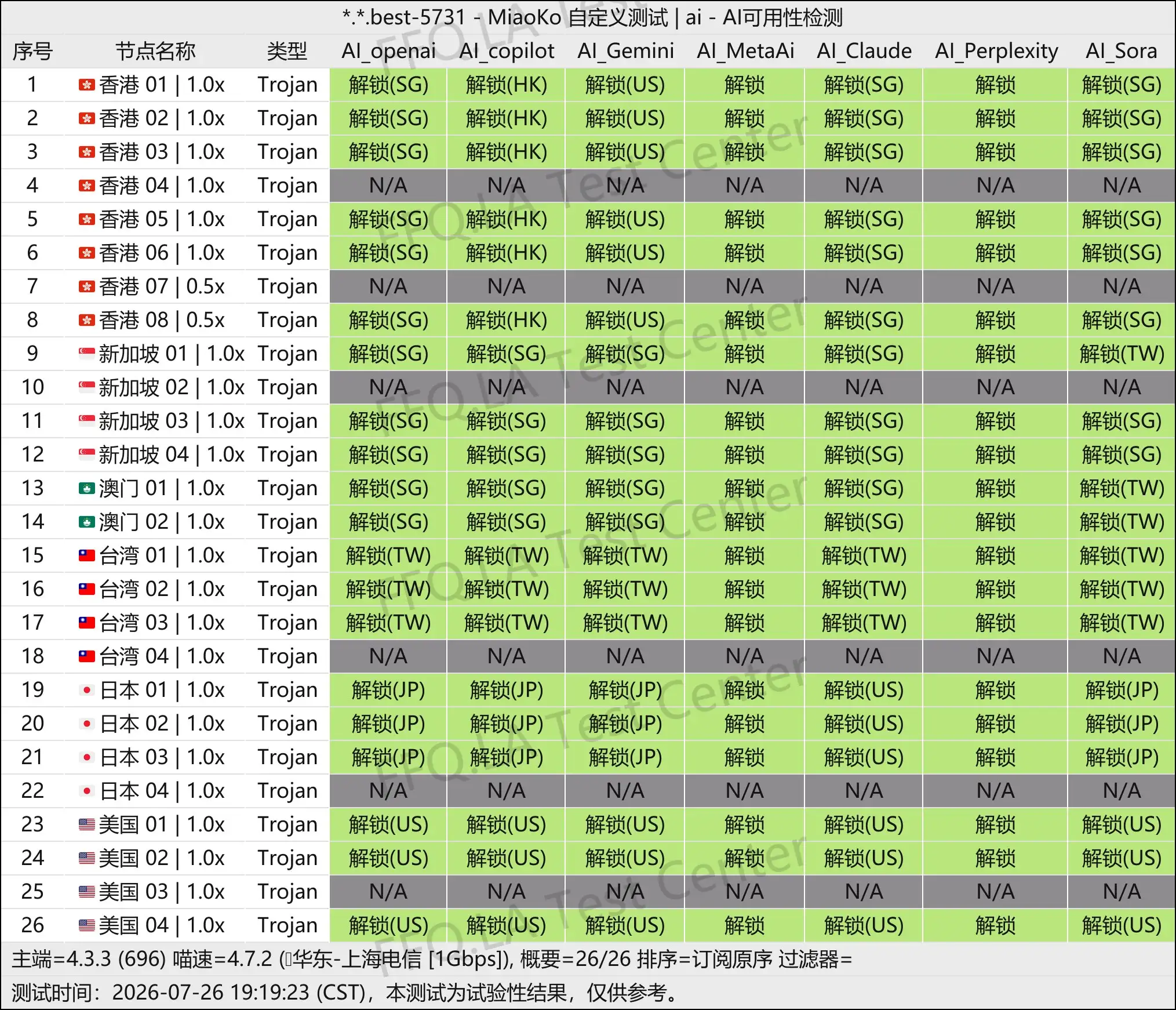Click the flag icon for 日本 04

pos(86,791)
